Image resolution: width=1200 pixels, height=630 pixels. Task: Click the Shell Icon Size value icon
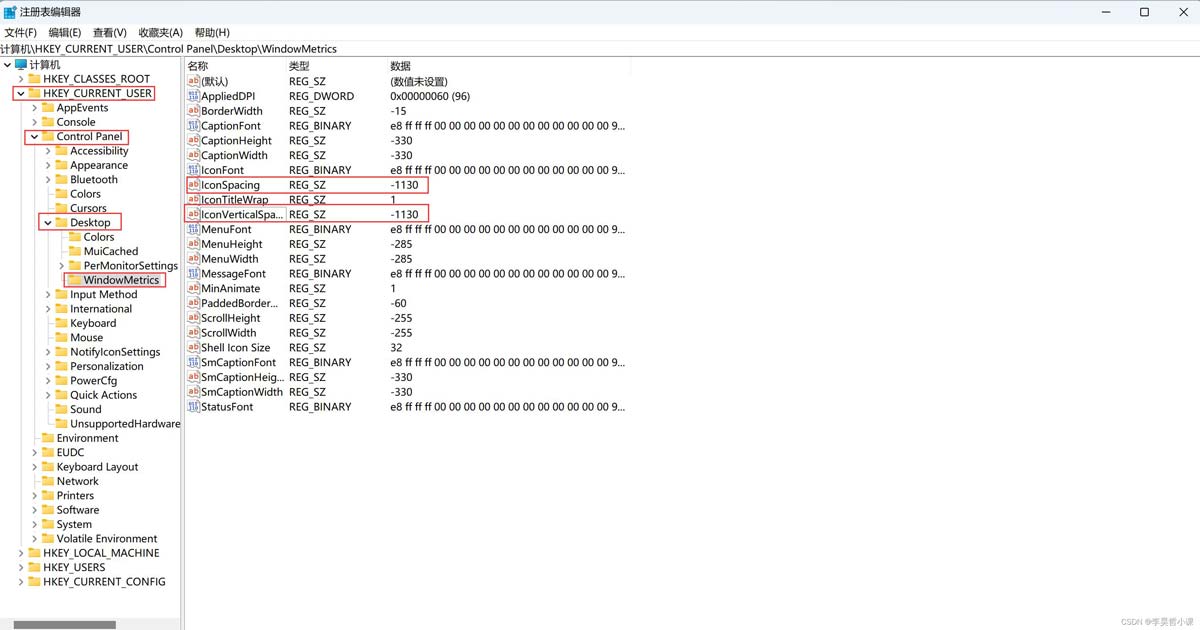194,348
